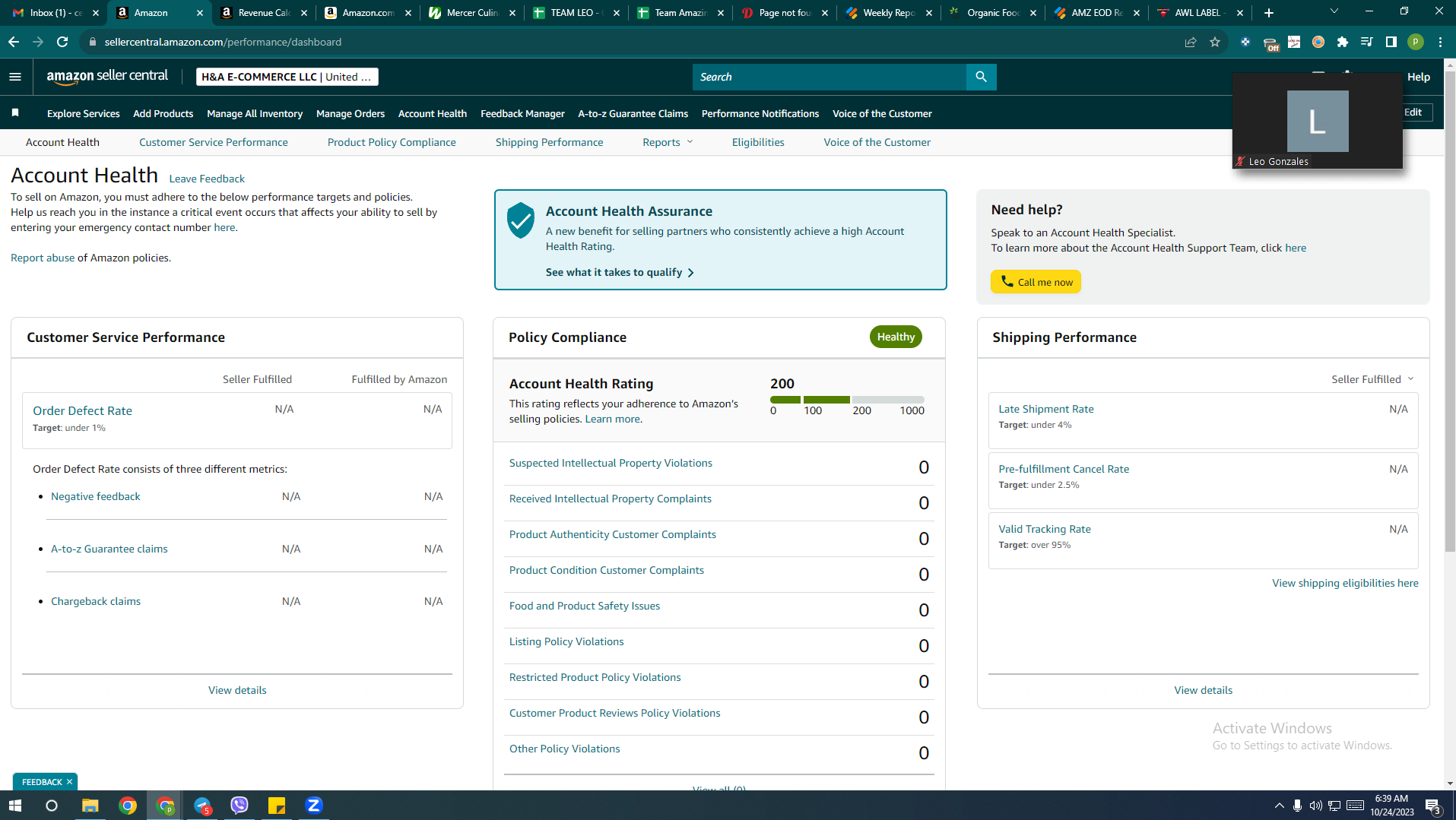This screenshot has height=820, width=1456.
Task: Expand See what it takes to qualify
Action: pos(620,272)
